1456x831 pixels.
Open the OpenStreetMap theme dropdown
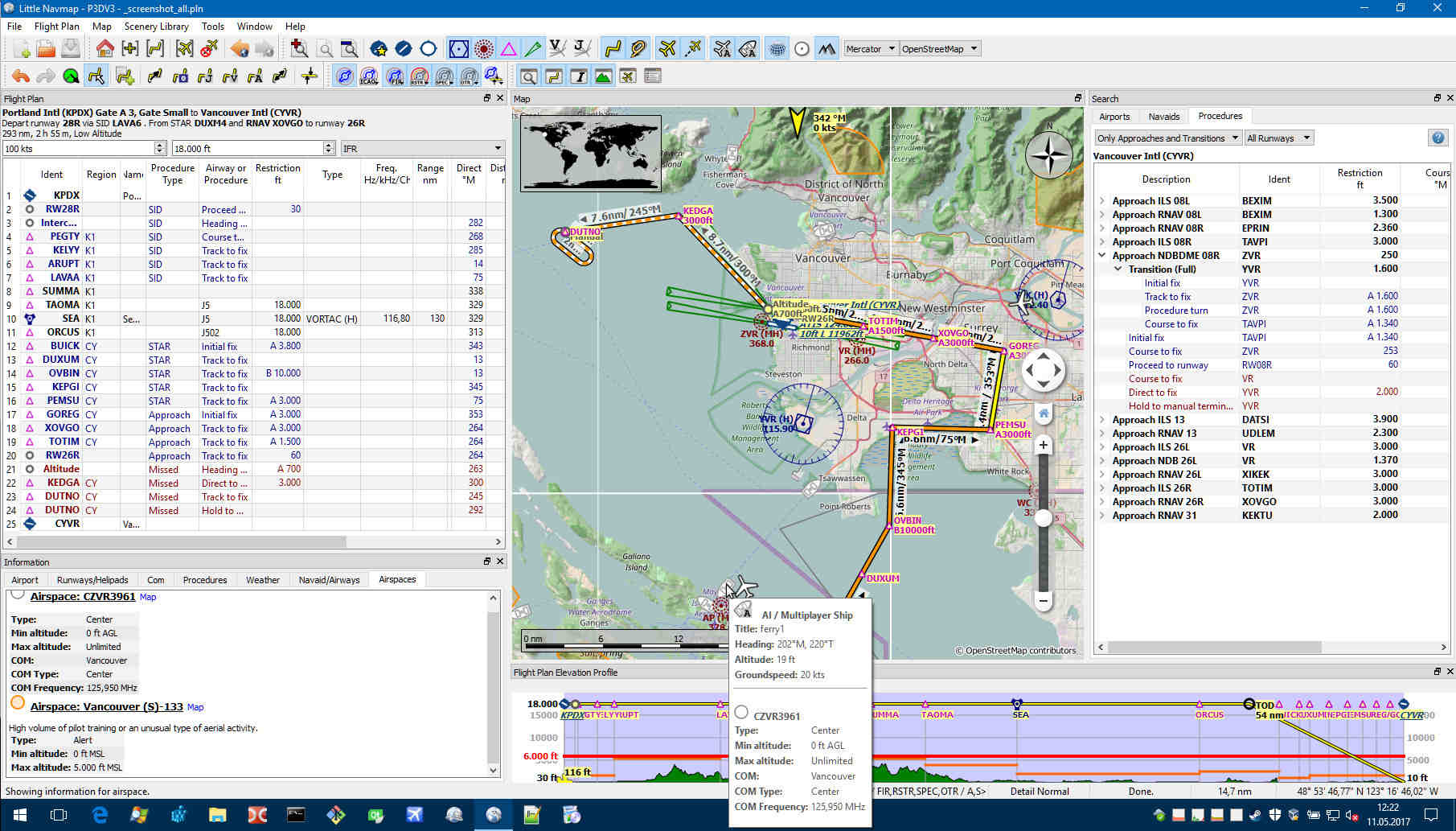pos(939,49)
